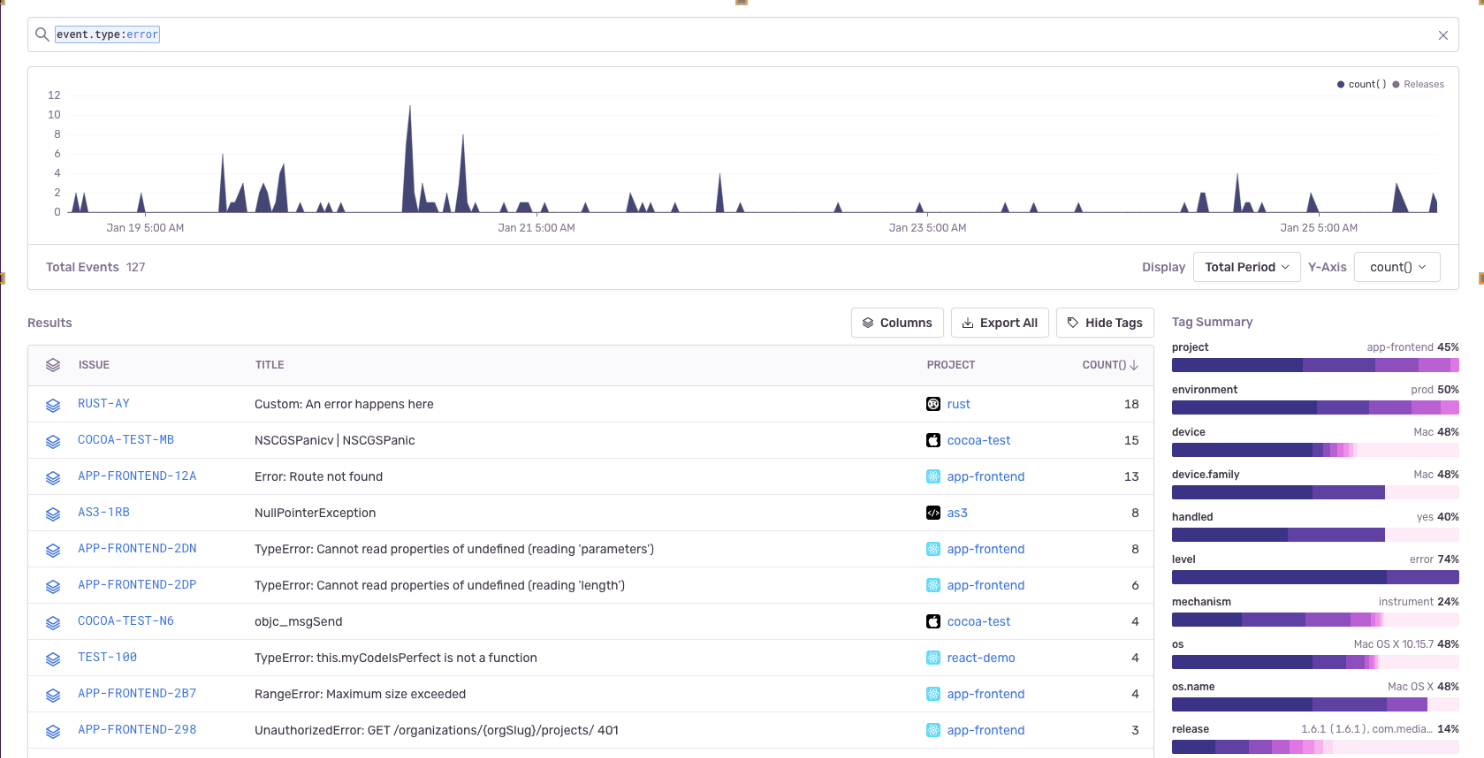This screenshot has height=758, width=1484.
Task: Click into the event.type:error search field
Action: 700,35
